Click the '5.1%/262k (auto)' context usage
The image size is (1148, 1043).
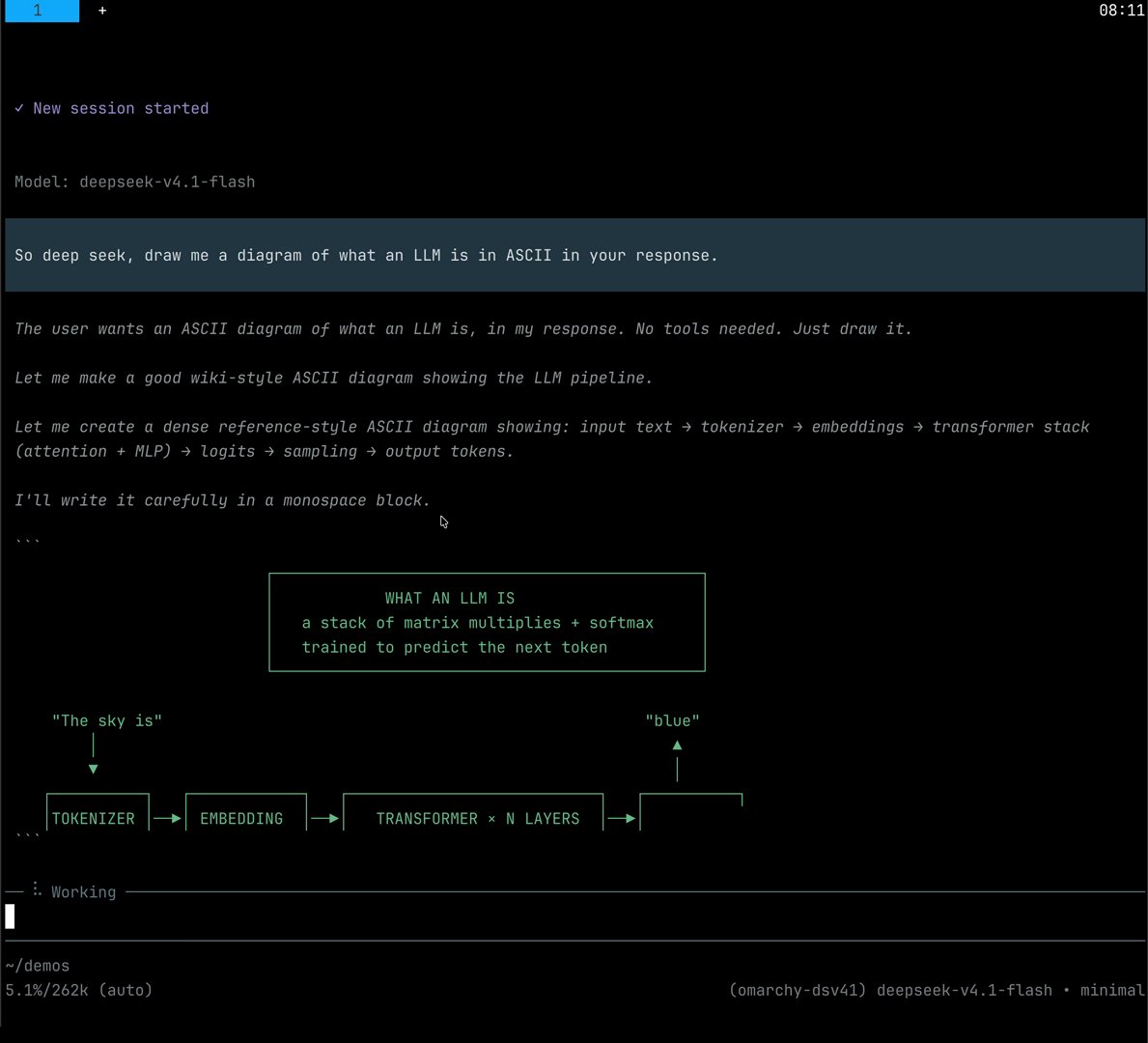click(x=79, y=990)
